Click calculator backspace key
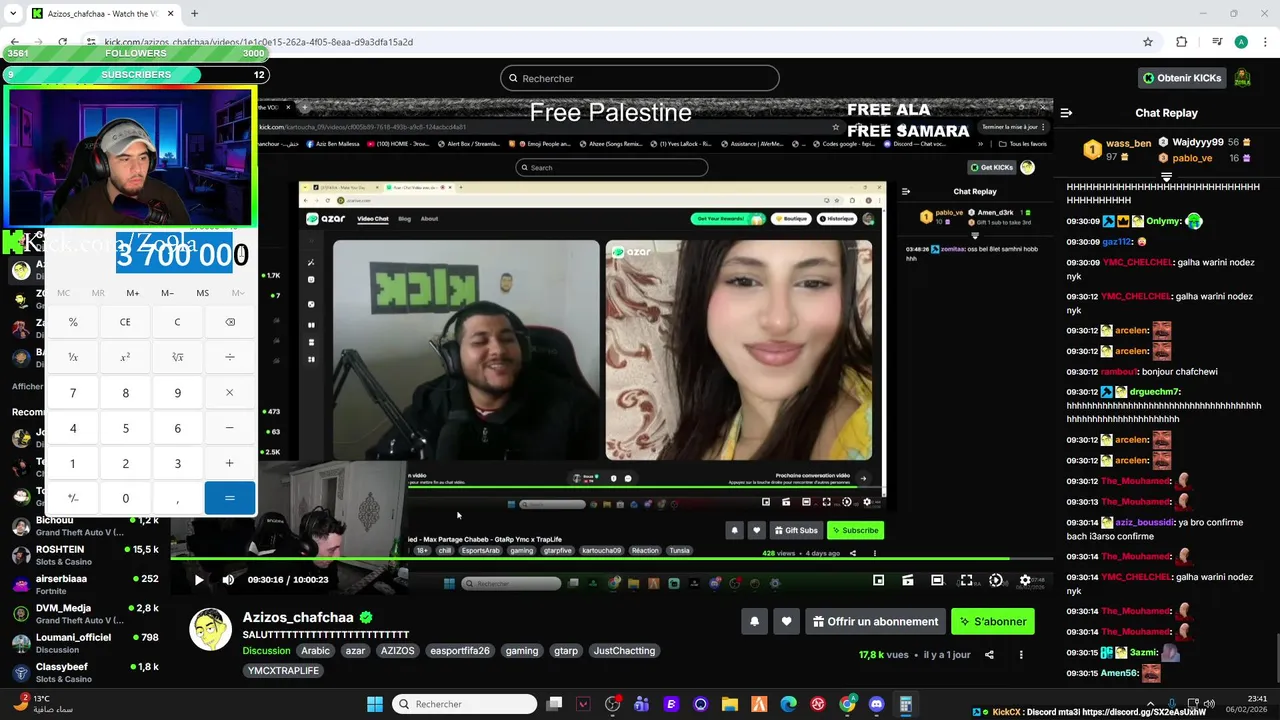The height and width of the screenshot is (720, 1280). [229, 322]
